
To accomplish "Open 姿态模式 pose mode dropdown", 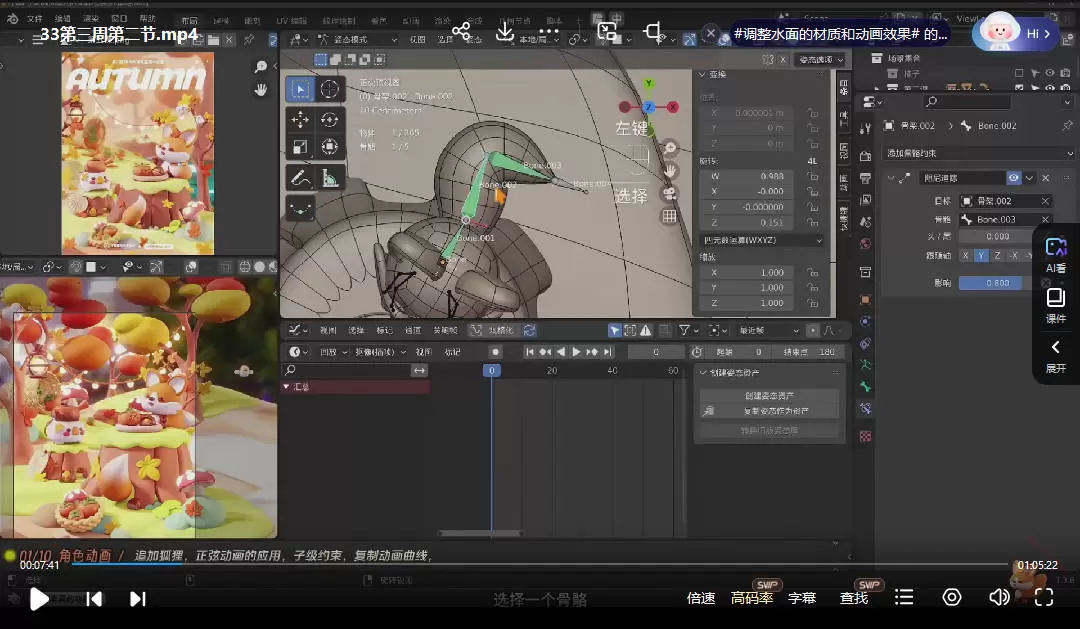I will (357, 40).
